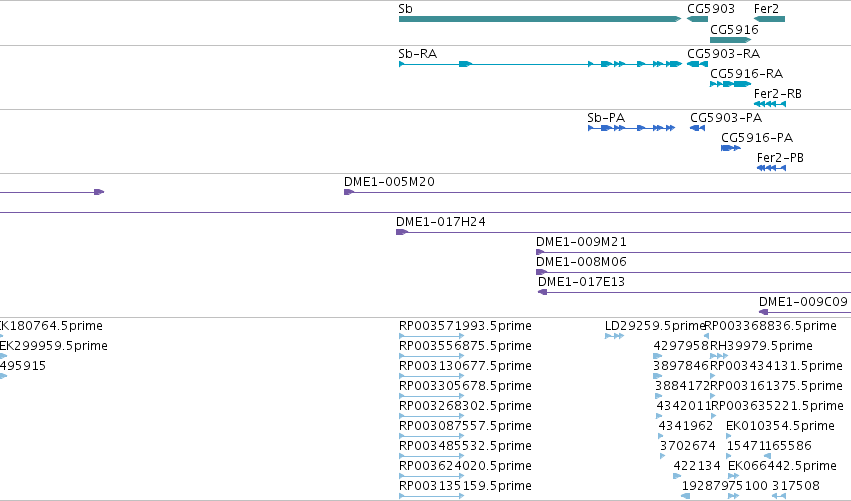The image size is (851, 501).
Task: Click the CG5903 gene arrow
Action: [697, 19]
